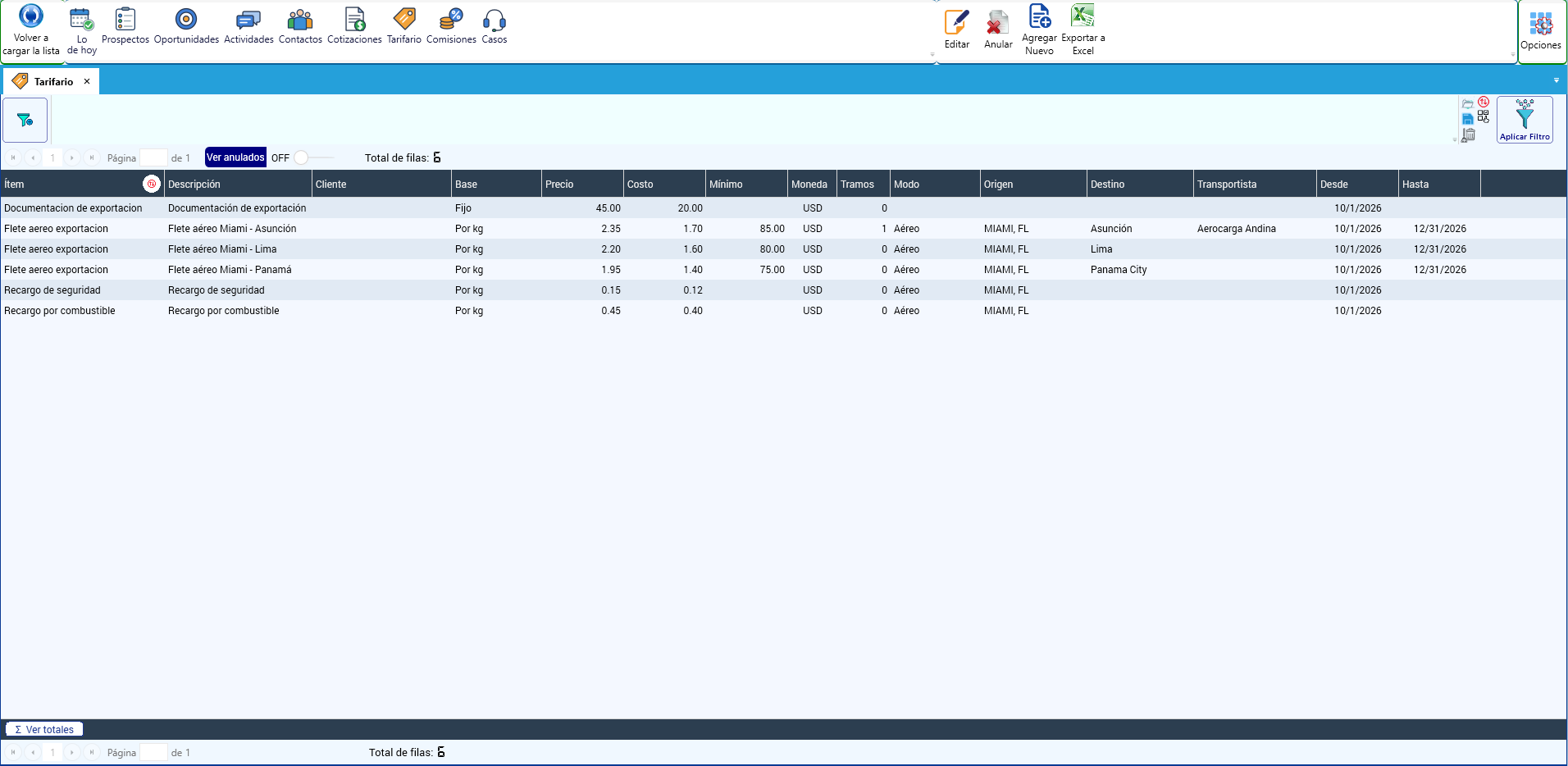This screenshot has height=766, width=1568.
Task: Save filter with the blue floppy icon
Action: [1468, 119]
